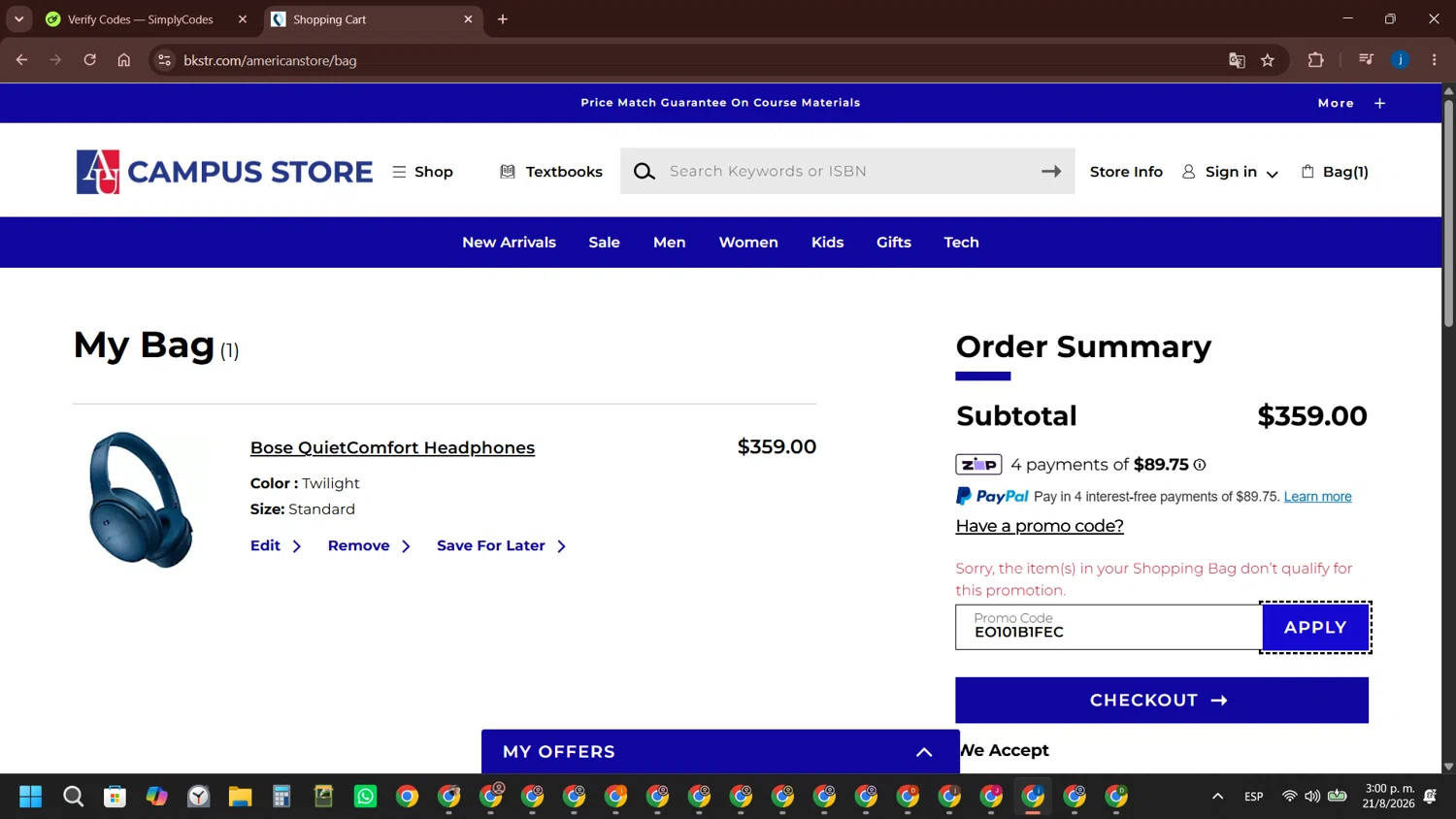Open the volume control in system tray

[x=1312, y=797]
